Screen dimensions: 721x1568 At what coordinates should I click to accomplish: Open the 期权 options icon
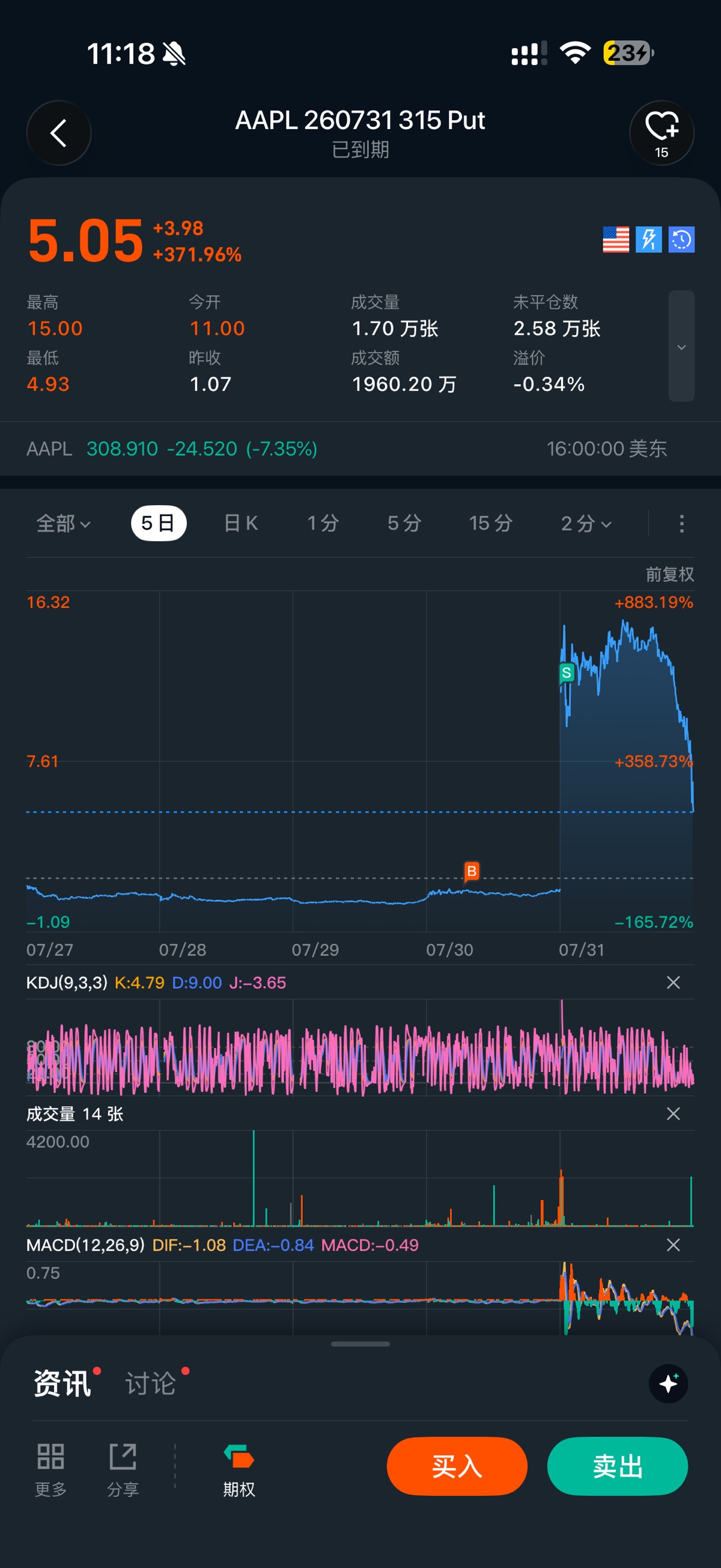pos(239,1469)
